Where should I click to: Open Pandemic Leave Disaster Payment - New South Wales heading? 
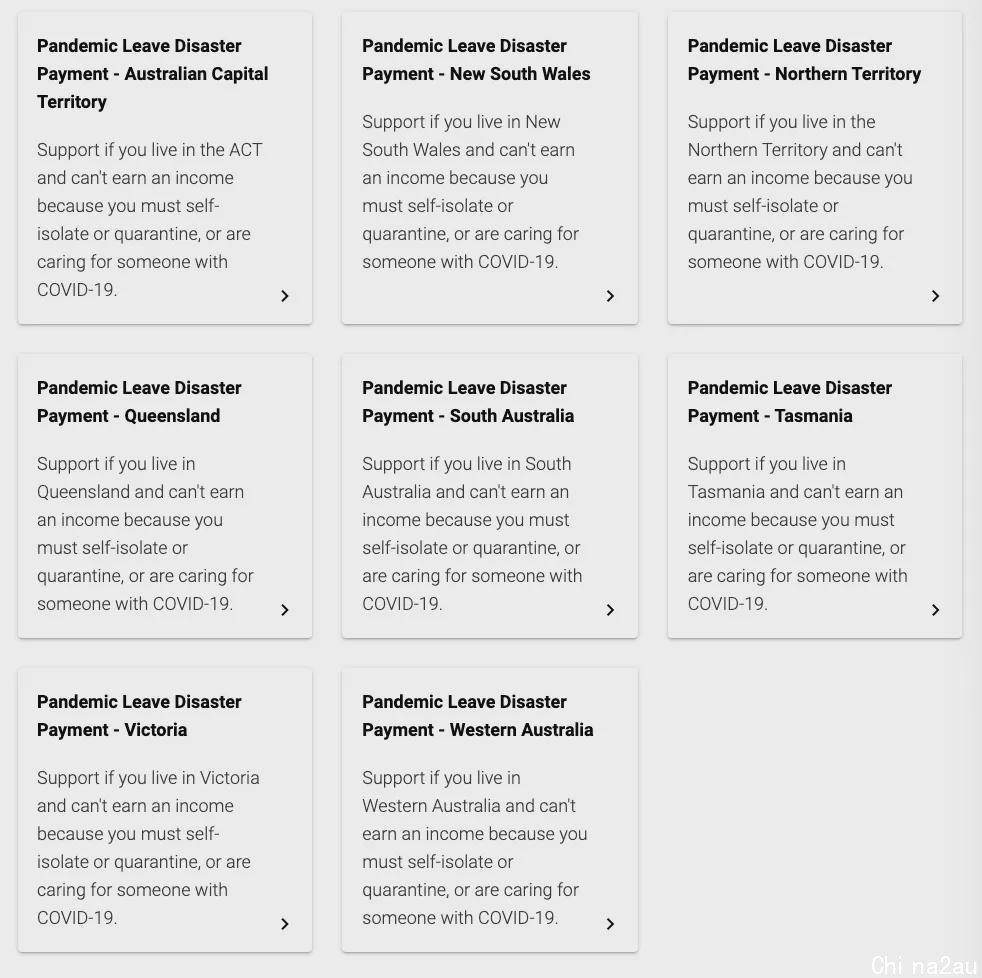(x=476, y=59)
